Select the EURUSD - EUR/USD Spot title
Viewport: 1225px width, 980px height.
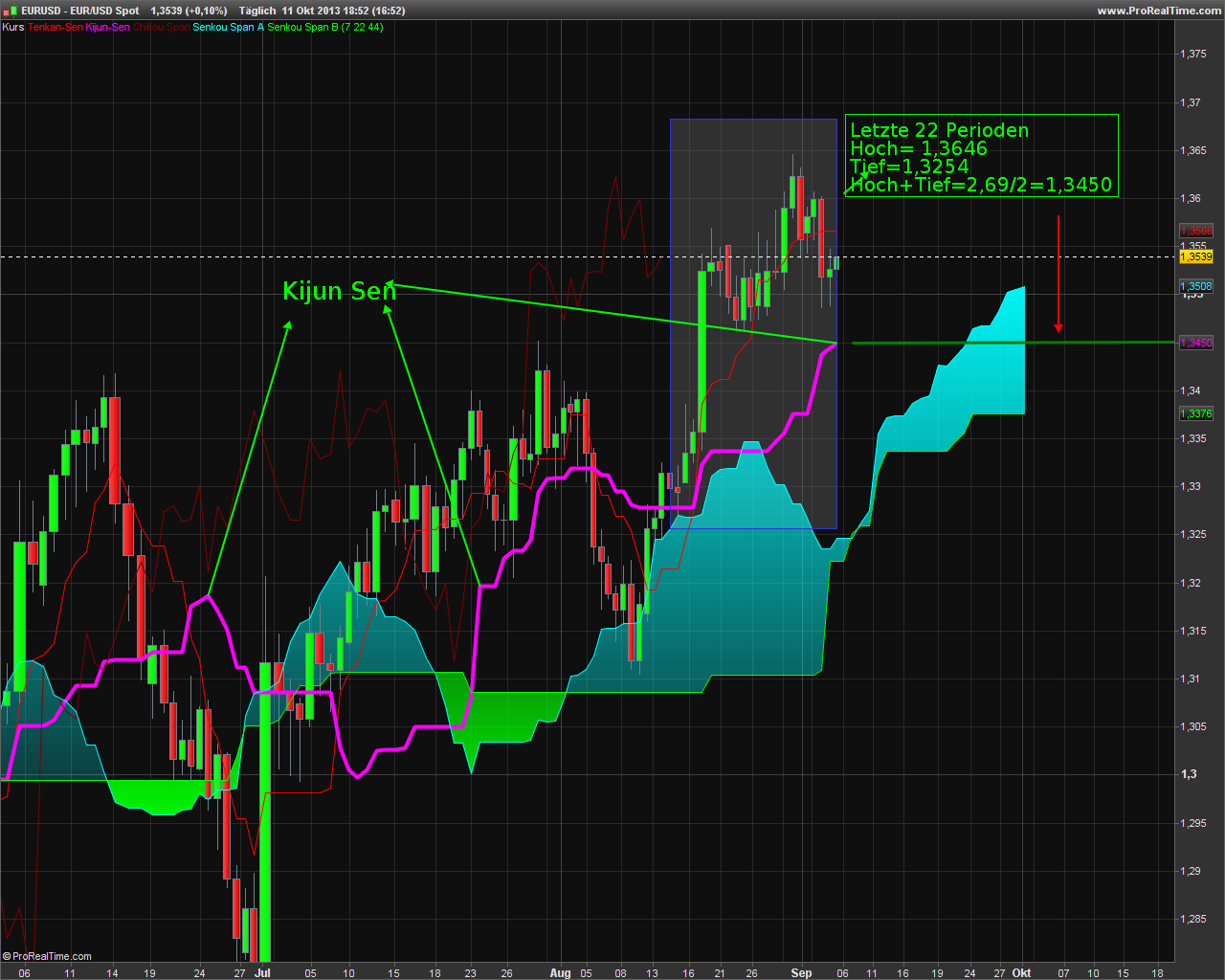click(x=81, y=11)
